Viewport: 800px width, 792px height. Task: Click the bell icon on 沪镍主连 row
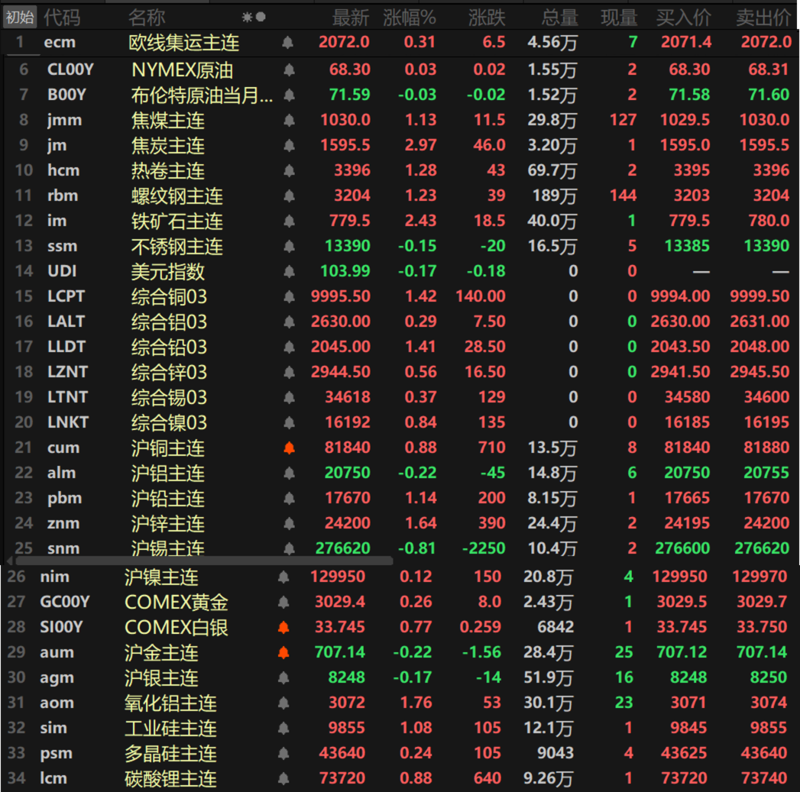(x=284, y=577)
